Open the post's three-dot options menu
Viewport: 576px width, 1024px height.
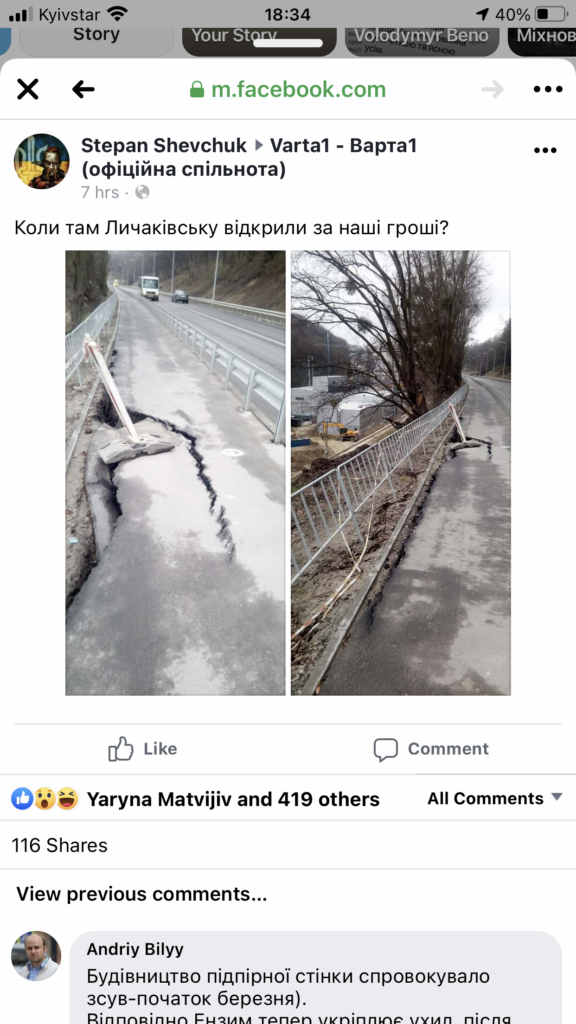click(545, 150)
